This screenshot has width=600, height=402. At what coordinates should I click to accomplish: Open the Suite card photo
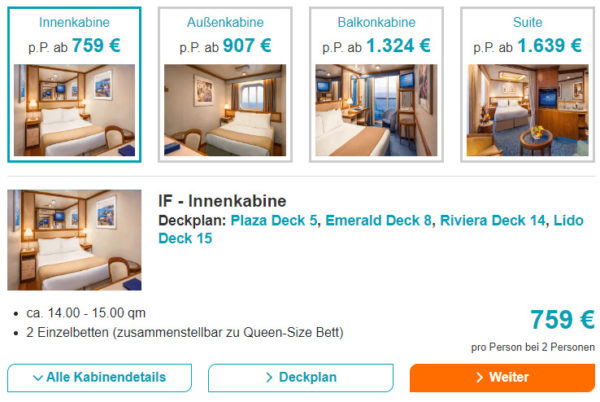[x=527, y=110]
